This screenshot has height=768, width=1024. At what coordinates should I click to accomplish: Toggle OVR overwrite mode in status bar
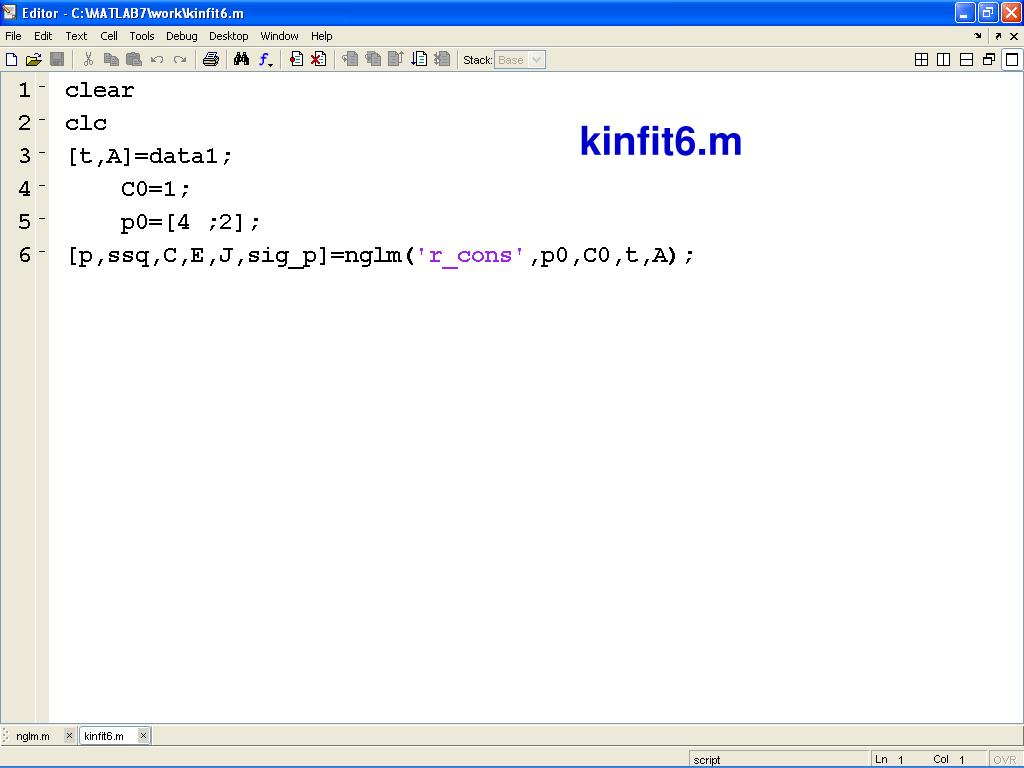point(1004,760)
